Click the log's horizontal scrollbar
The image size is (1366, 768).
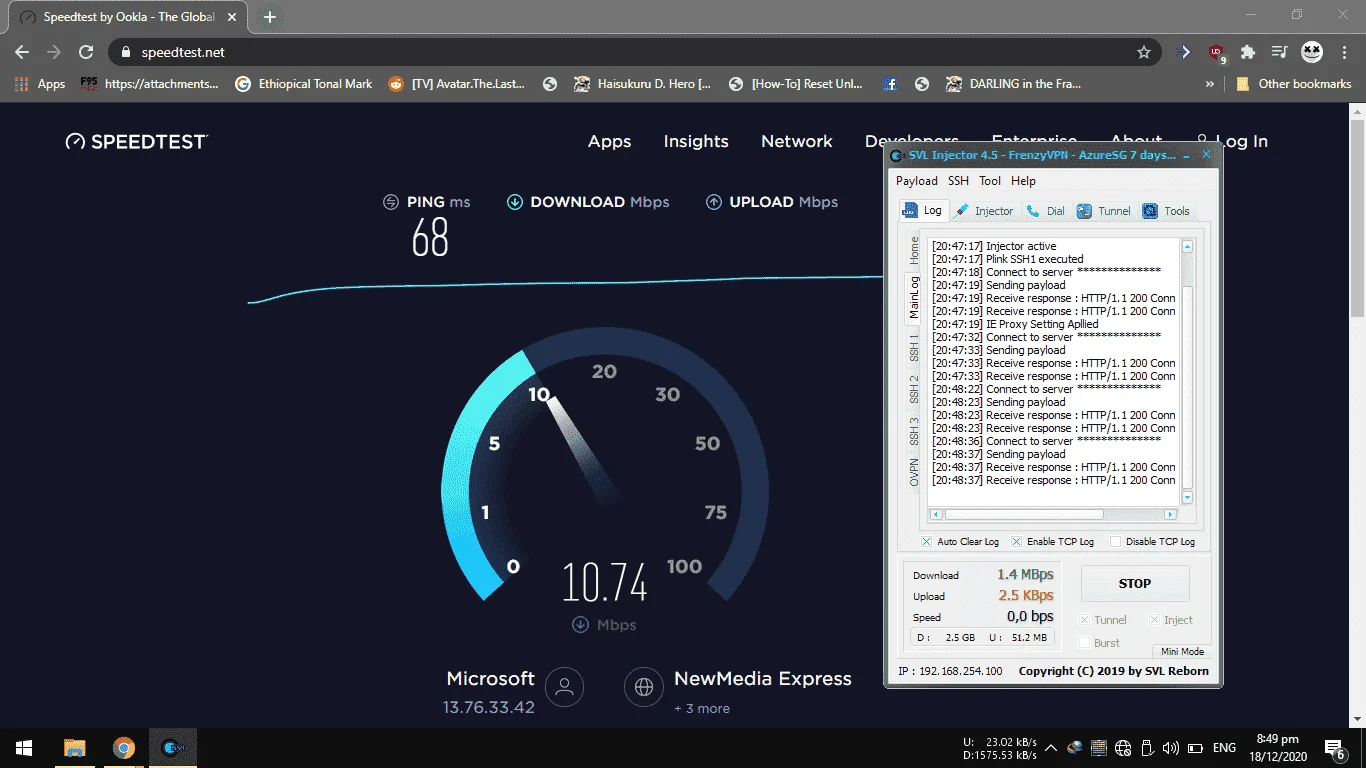(x=1053, y=515)
